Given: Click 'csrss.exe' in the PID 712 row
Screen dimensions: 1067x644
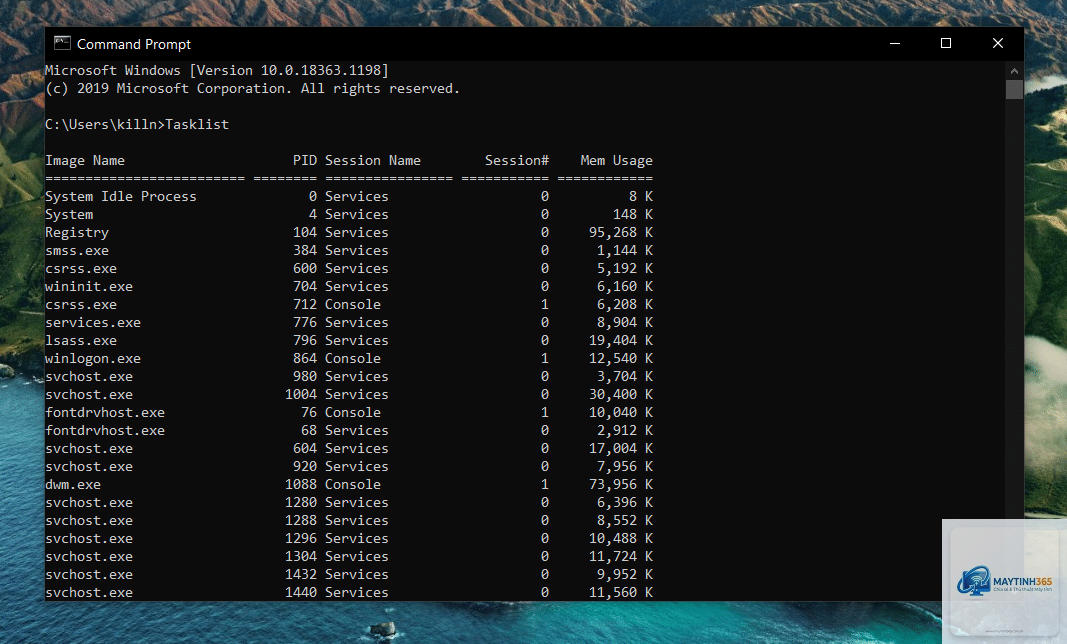Looking at the screenshot, I should click(81, 305).
